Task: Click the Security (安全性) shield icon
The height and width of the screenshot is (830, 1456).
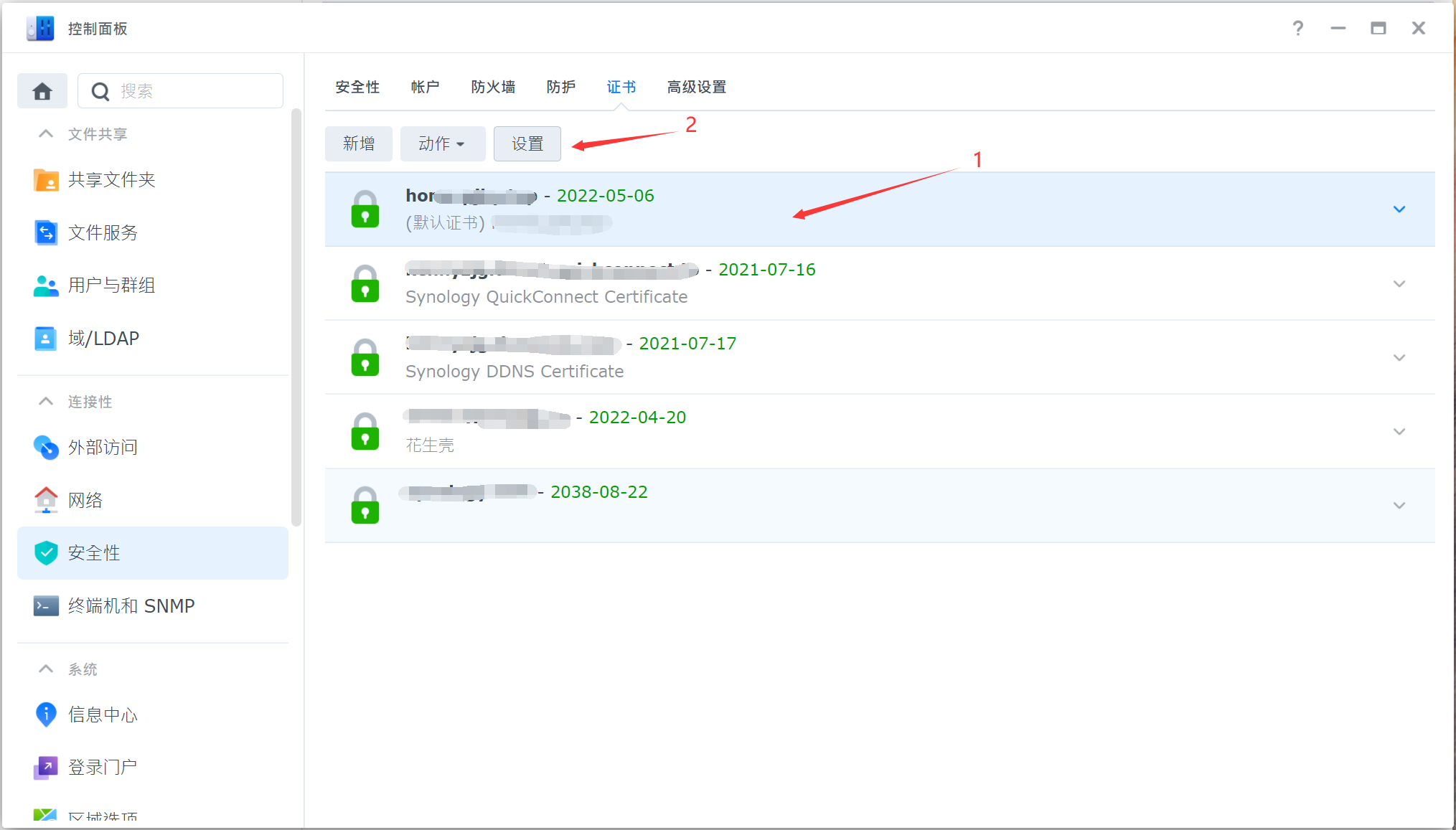Action: 47,553
